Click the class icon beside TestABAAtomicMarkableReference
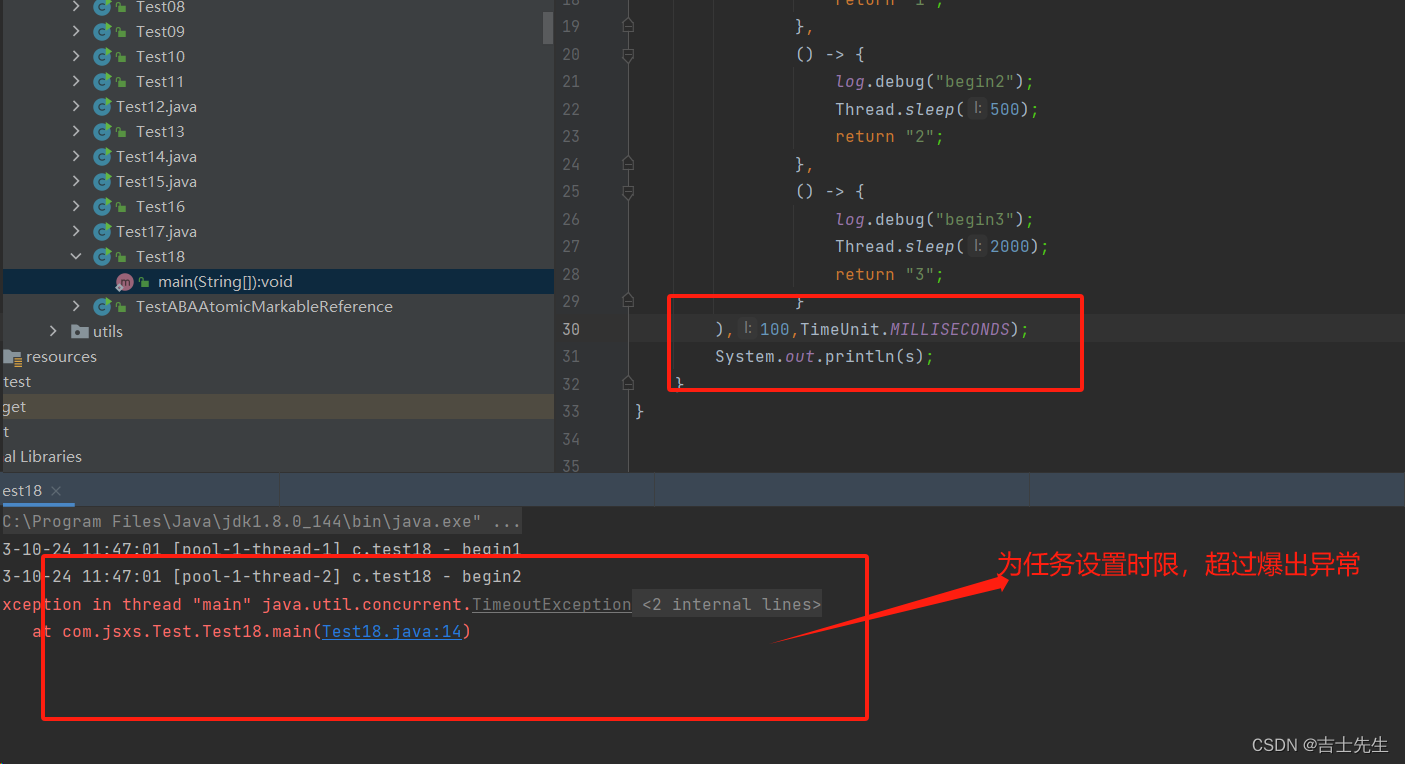The image size is (1405, 764). pyautogui.click(x=102, y=306)
